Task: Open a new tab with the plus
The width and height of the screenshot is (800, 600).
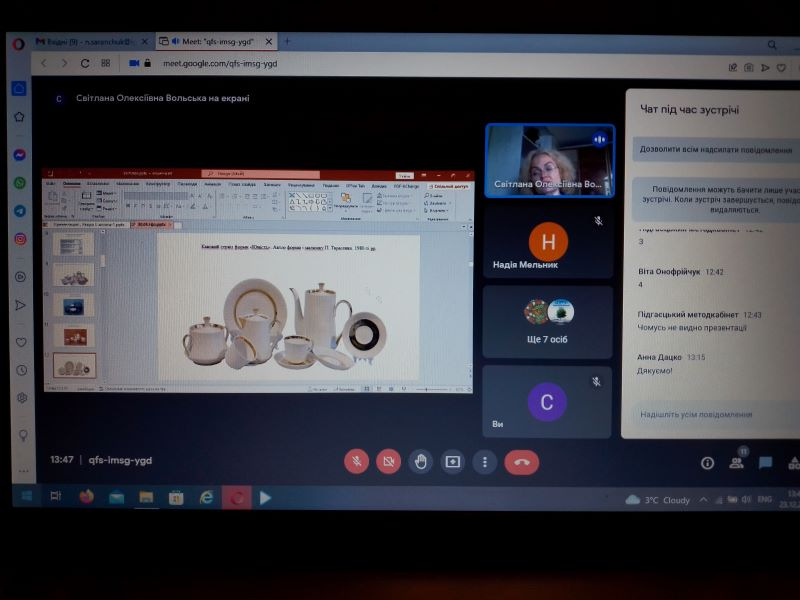Action: tap(287, 42)
